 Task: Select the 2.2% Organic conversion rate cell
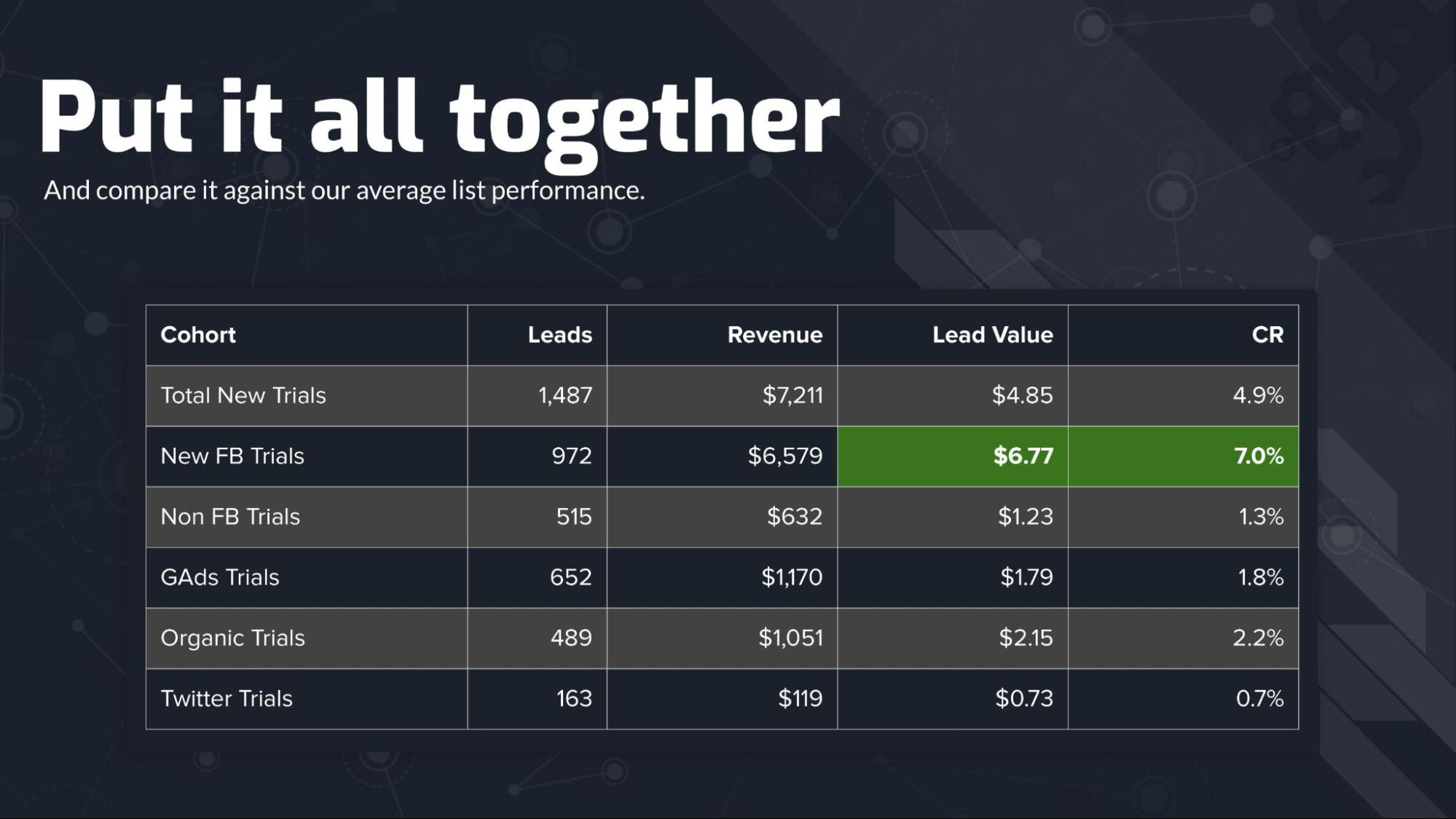coord(1257,638)
